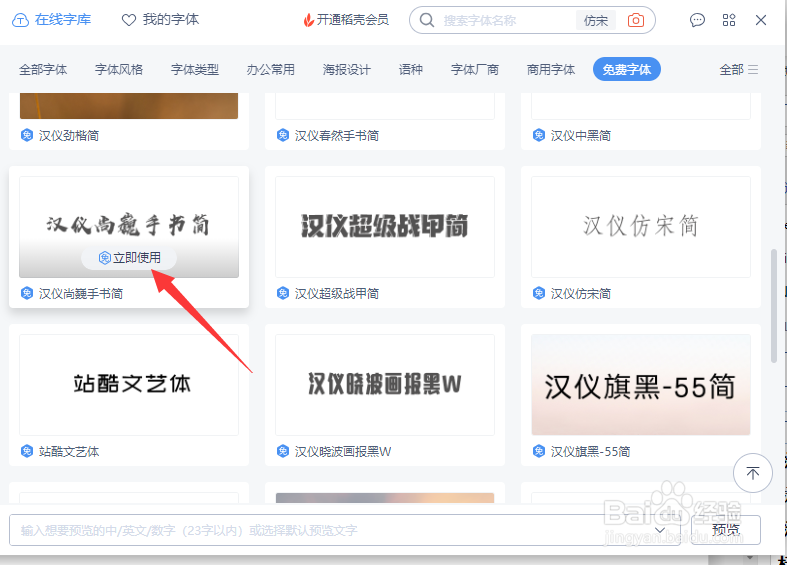
Task: Open the 字体类型 category
Action: coord(195,69)
